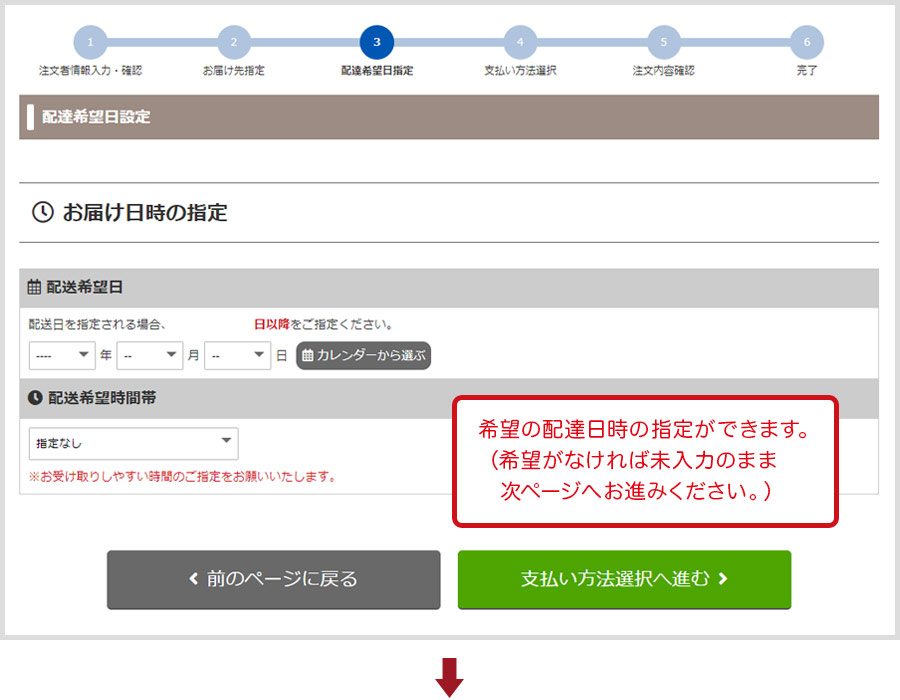The image size is (900, 700).
Task: Click the 配達希望日指定 step label
Action: (x=377, y=71)
